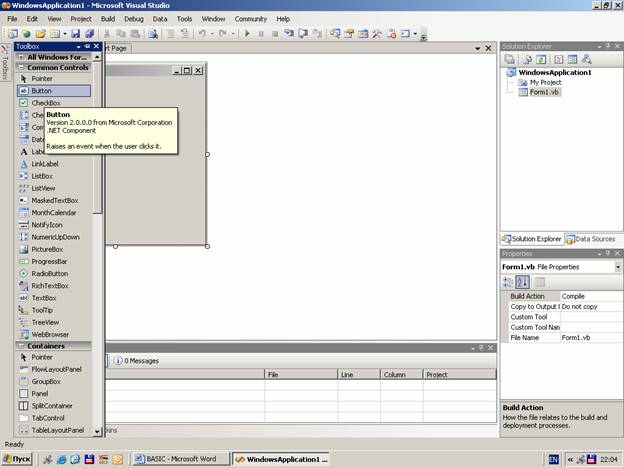Click View Designer icon in Solution Explorer

point(572,59)
